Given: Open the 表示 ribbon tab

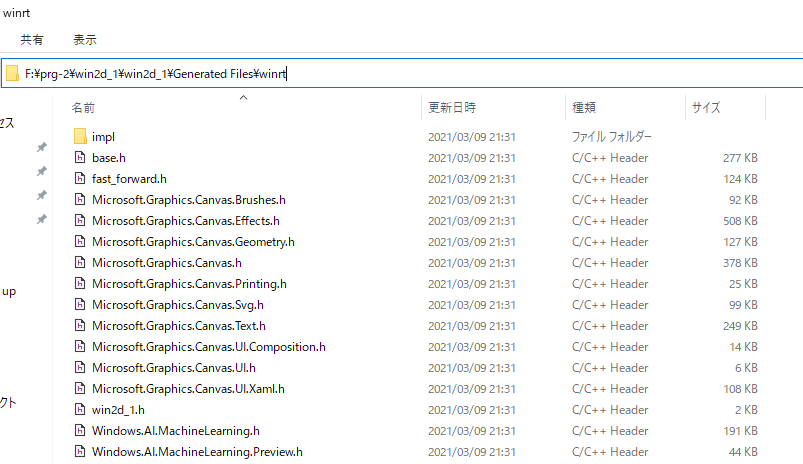Looking at the screenshot, I should tap(84, 39).
